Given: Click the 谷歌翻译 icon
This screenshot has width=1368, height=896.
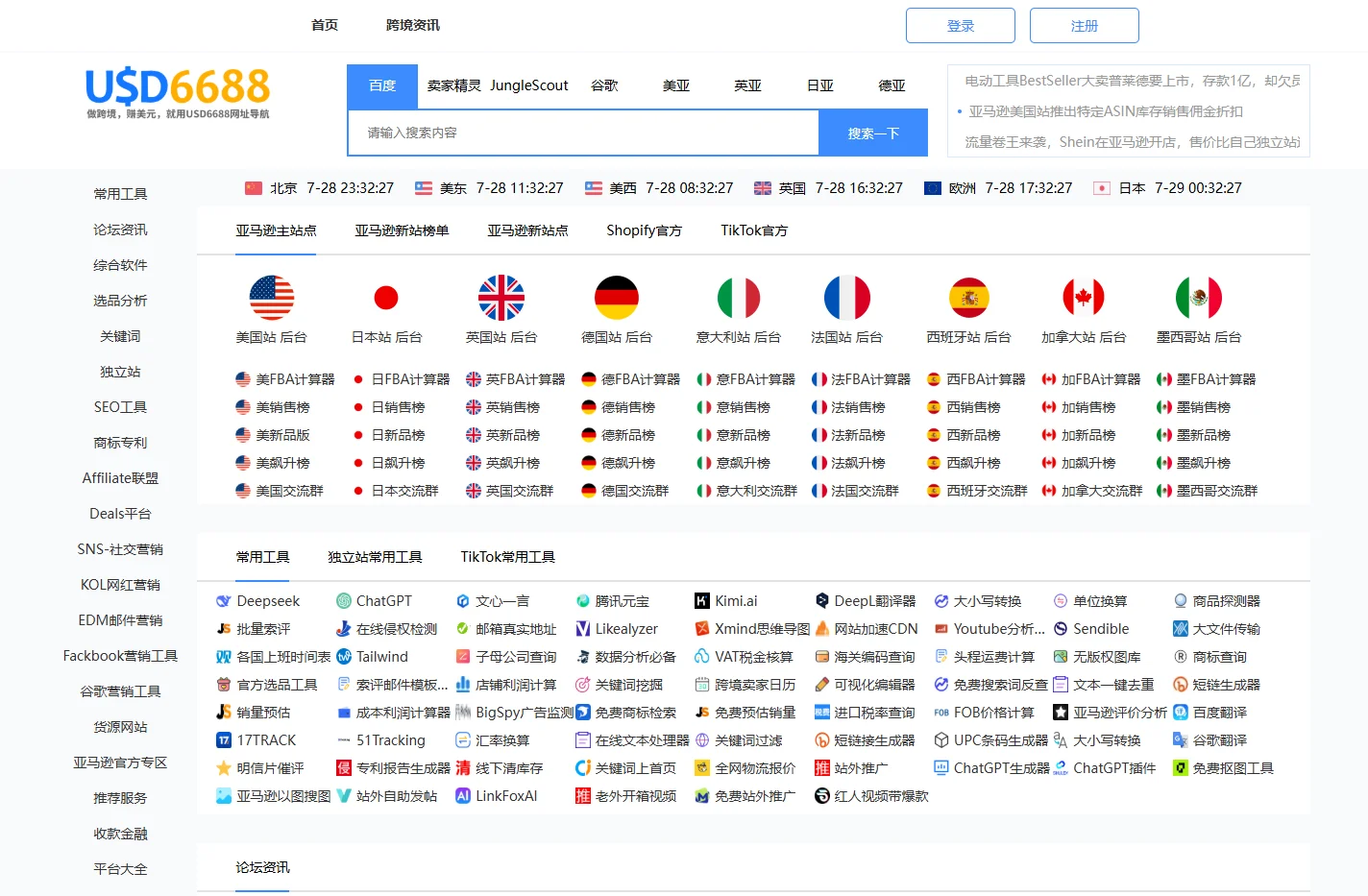Looking at the screenshot, I should 1181,740.
